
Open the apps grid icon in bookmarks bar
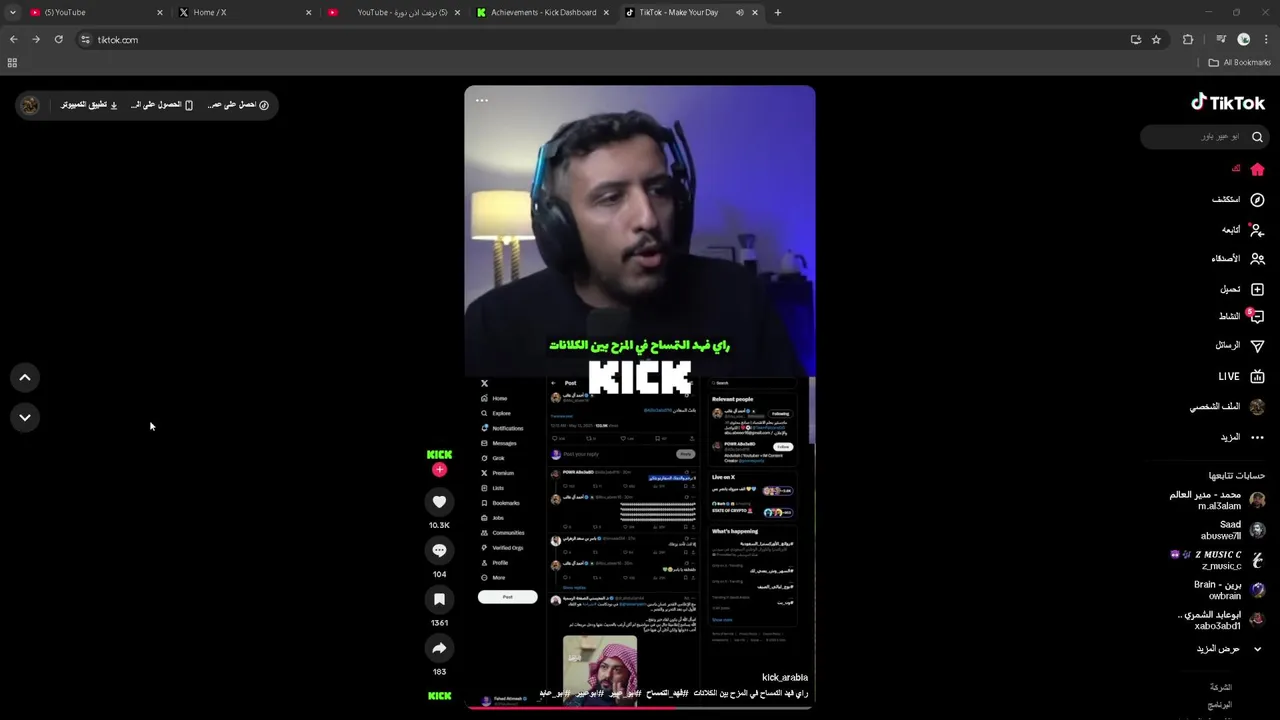[x=12, y=62]
